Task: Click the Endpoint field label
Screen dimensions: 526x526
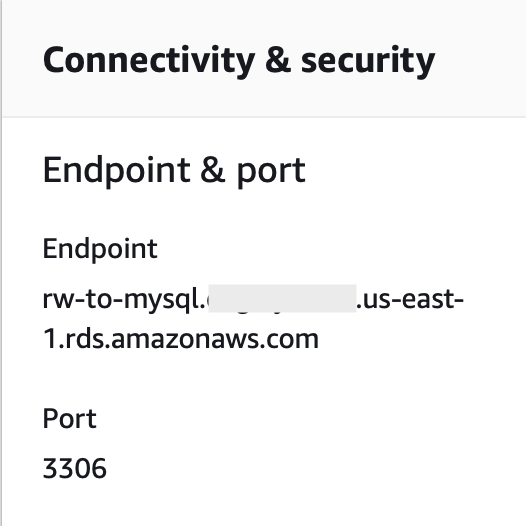Action: point(100,249)
